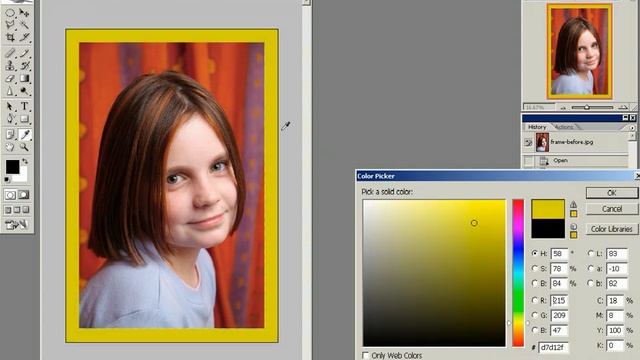Click Cancel in Color Picker
Viewport: 640px width, 360px height.
coord(611,209)
